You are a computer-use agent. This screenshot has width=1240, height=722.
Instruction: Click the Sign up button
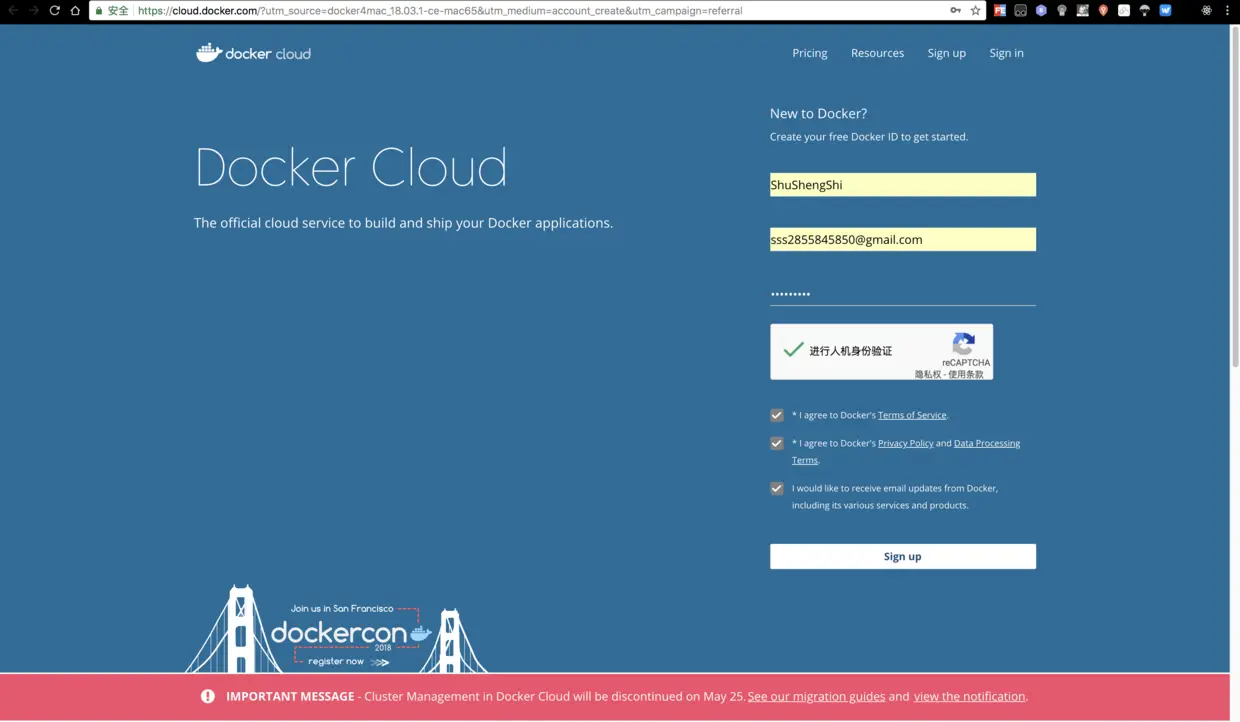pyautogui.click(x=901, y=556)
